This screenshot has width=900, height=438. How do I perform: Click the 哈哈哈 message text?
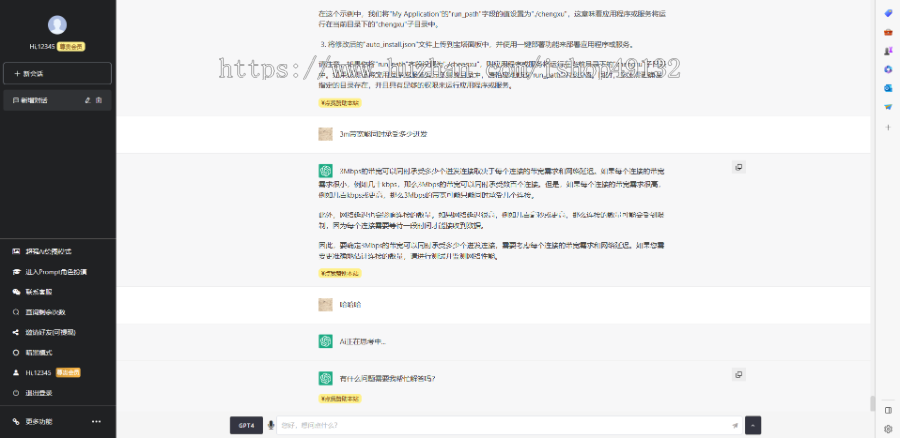click(350, 304)
